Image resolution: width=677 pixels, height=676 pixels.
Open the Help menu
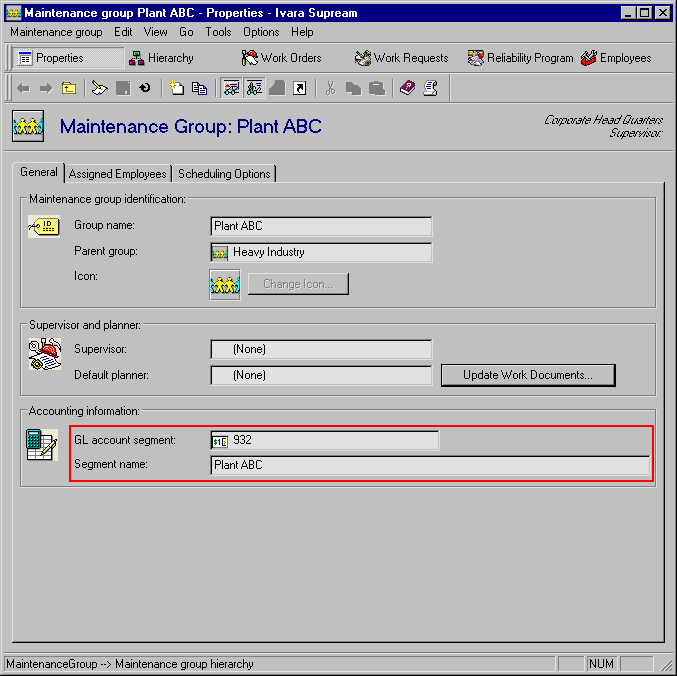pyautogui.click(x=302, y=32)
